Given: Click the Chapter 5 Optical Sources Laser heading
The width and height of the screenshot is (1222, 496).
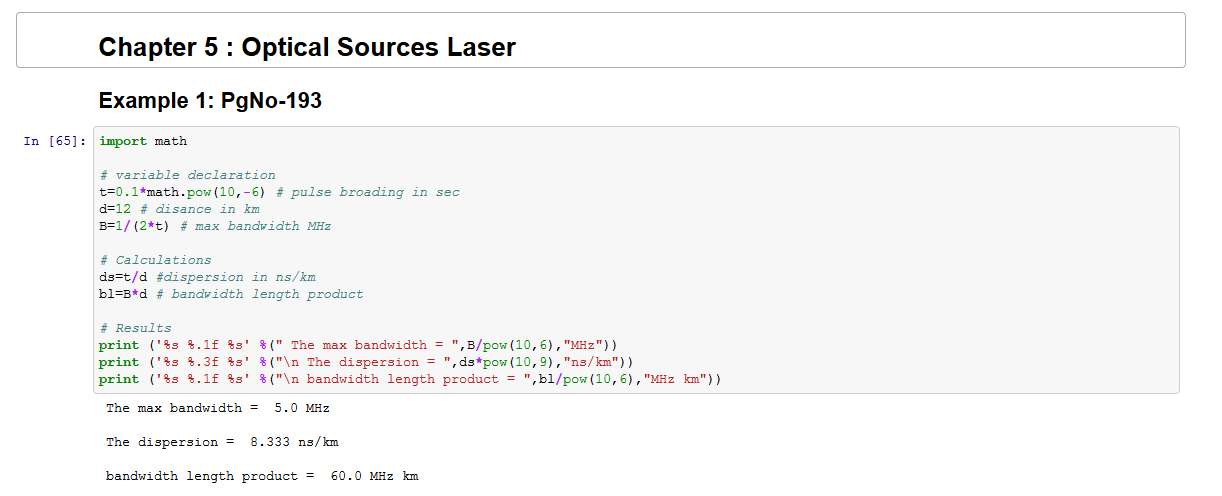Looking at the screenshot, I should [307, 47].
